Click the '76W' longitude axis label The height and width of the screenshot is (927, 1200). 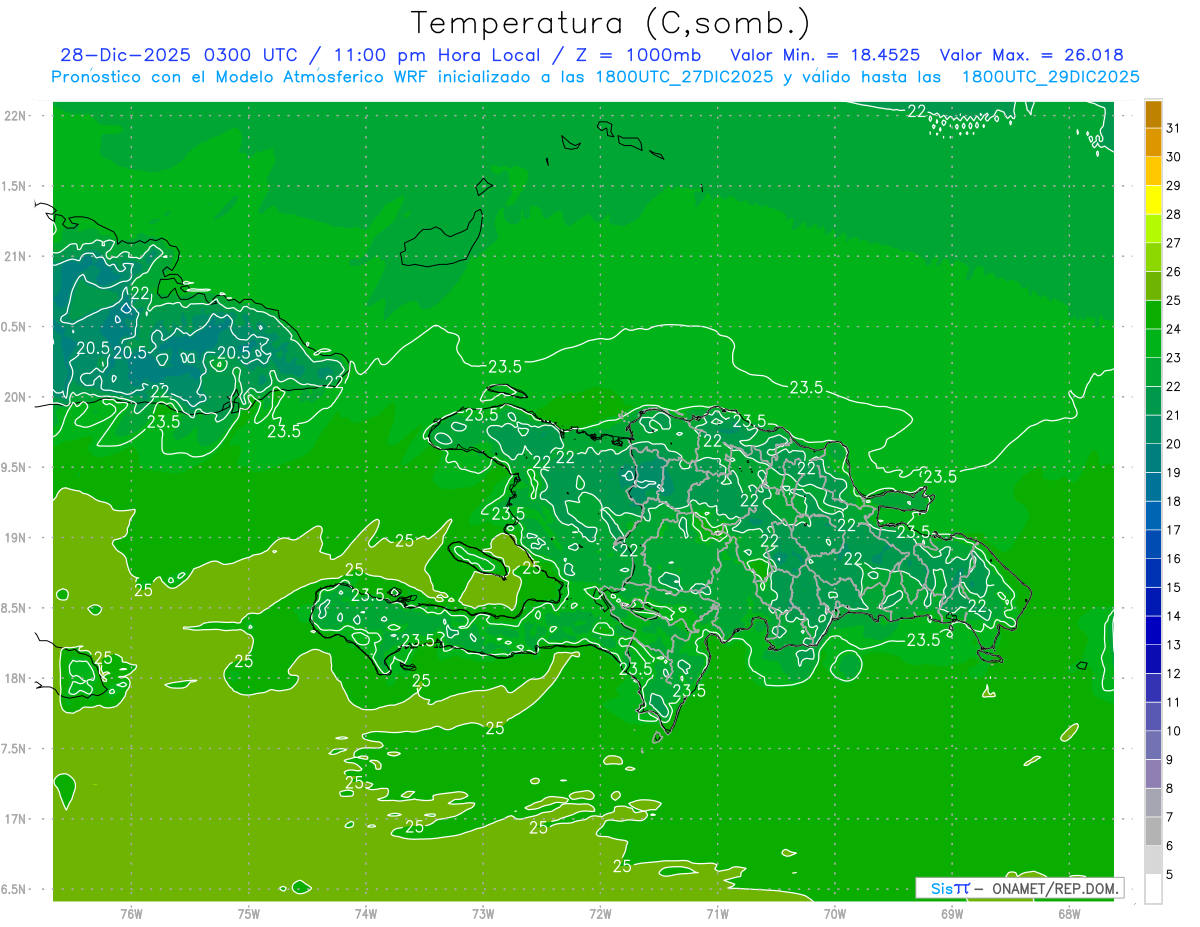click(131, 914)
